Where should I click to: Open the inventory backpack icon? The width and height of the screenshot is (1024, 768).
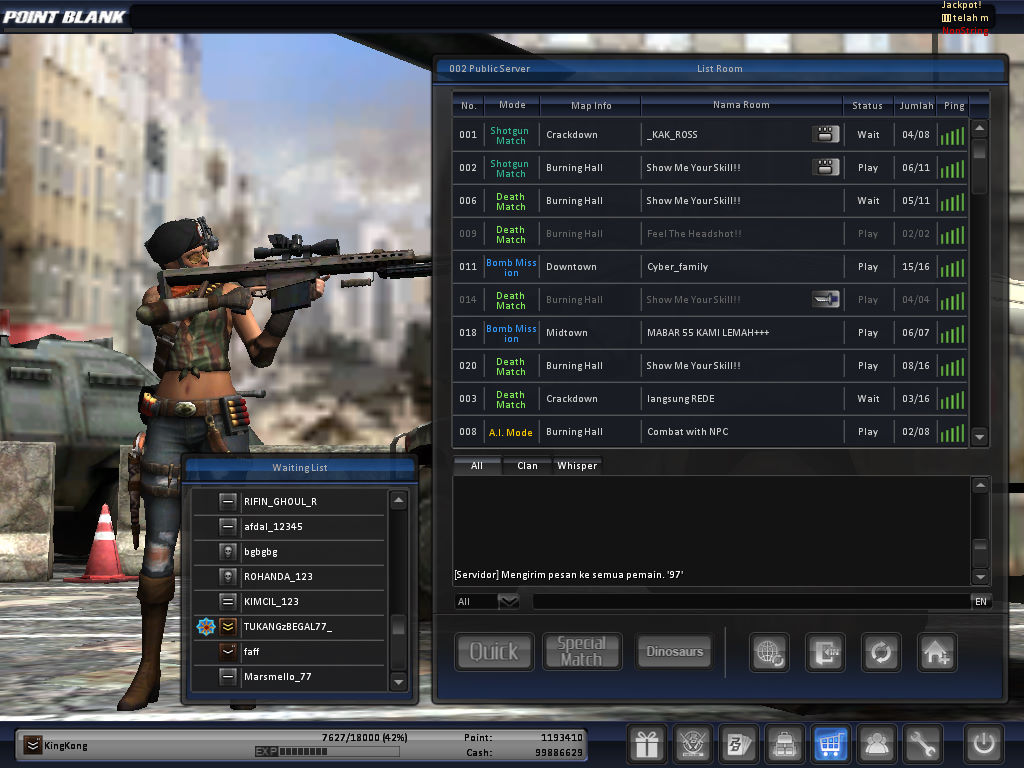click(784, 743)
